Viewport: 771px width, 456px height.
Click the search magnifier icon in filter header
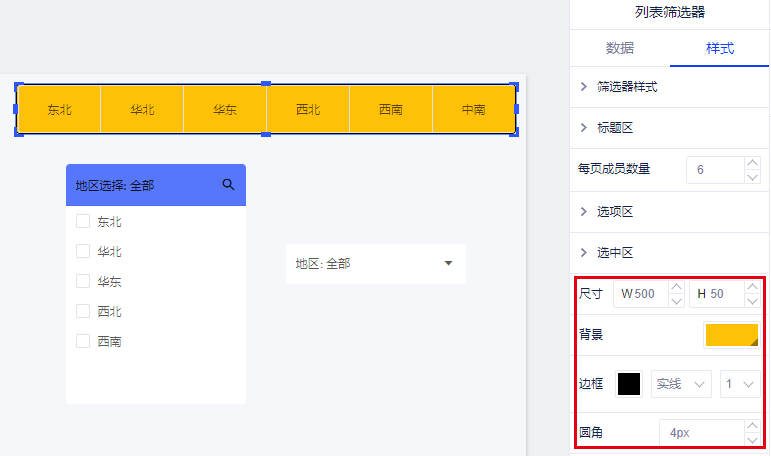point(228,184)
